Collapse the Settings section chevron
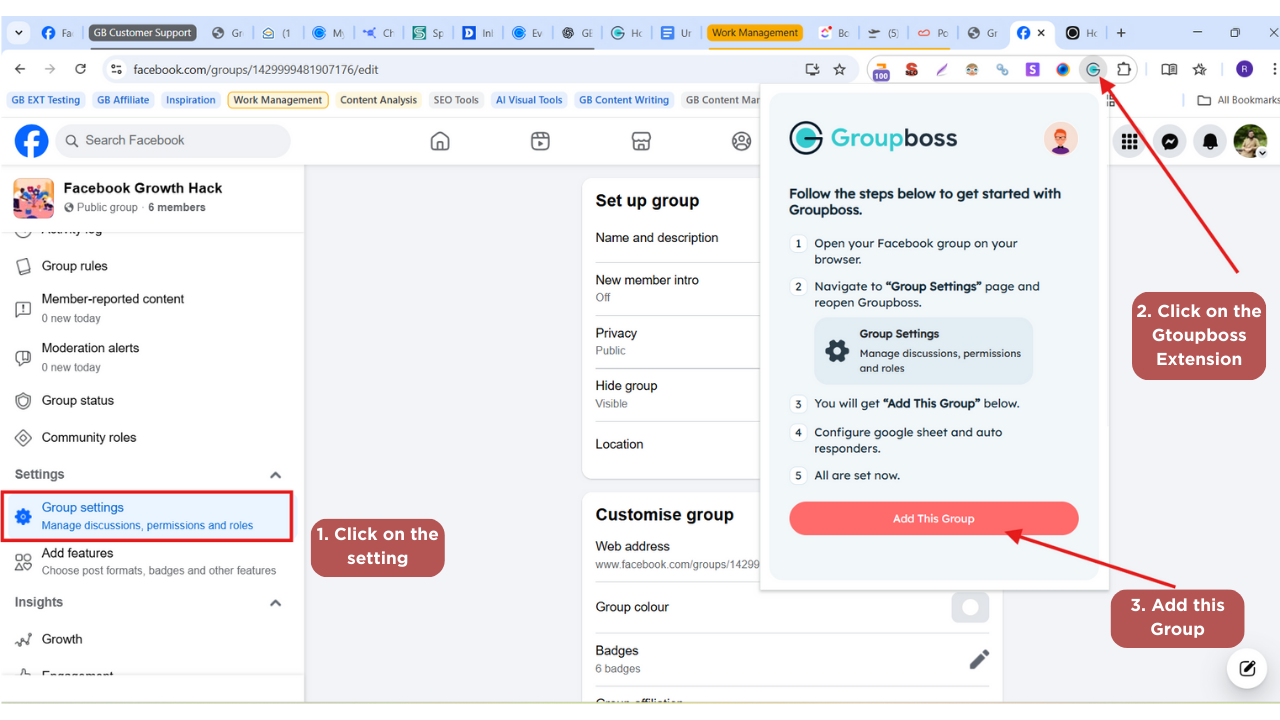 point(276,475)
